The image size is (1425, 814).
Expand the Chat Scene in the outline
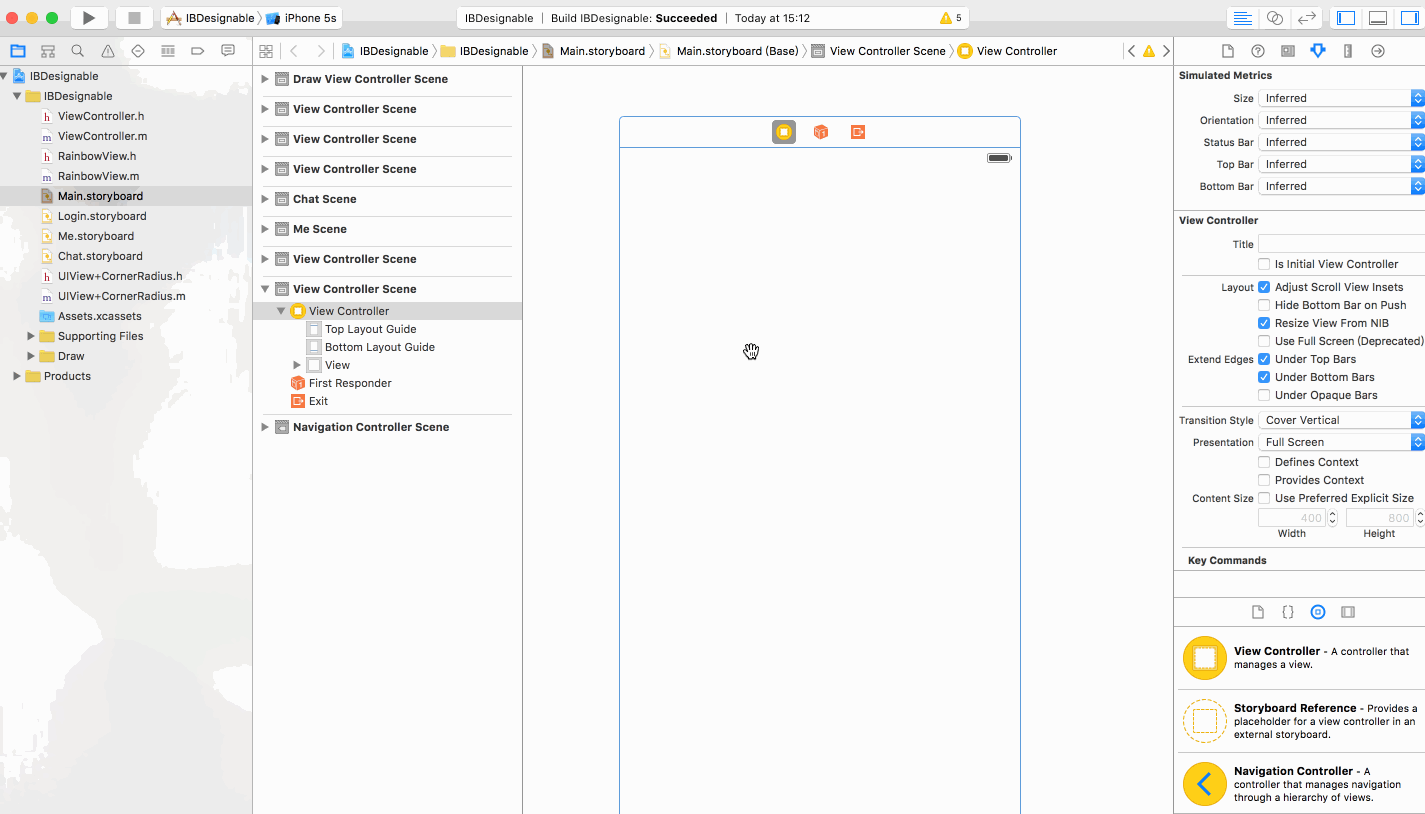[x=265, y=200]
